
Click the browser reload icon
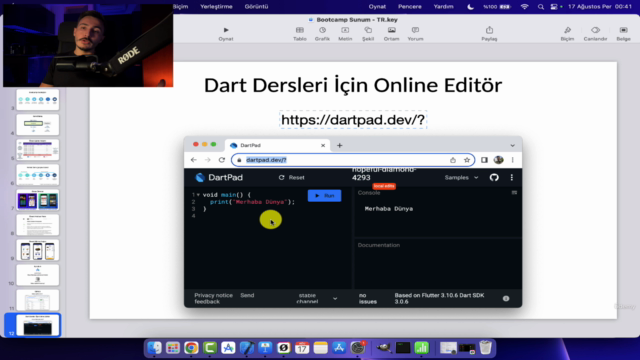click(x=222, y=160)
